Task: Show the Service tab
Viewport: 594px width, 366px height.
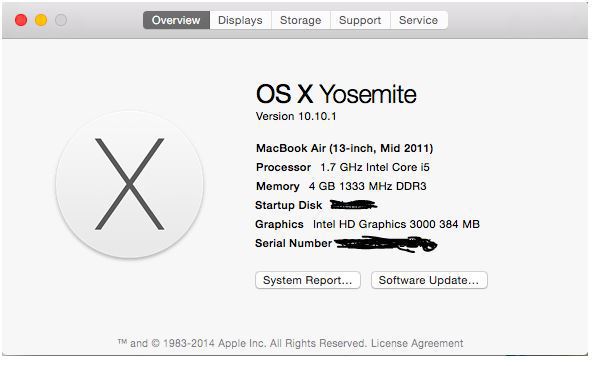Action: click(x=419, y=20)
